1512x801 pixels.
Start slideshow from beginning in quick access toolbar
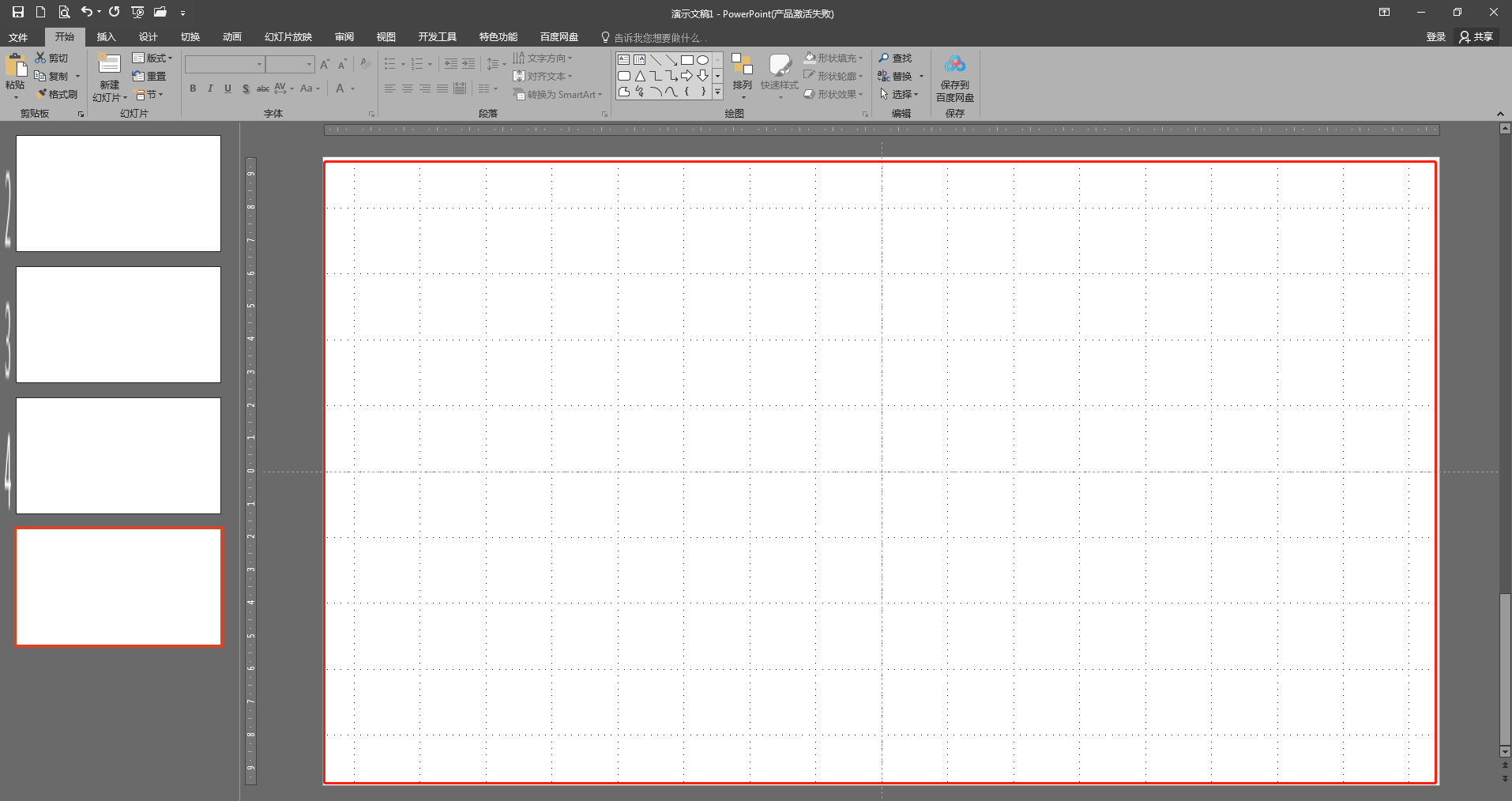pos(137,12)
